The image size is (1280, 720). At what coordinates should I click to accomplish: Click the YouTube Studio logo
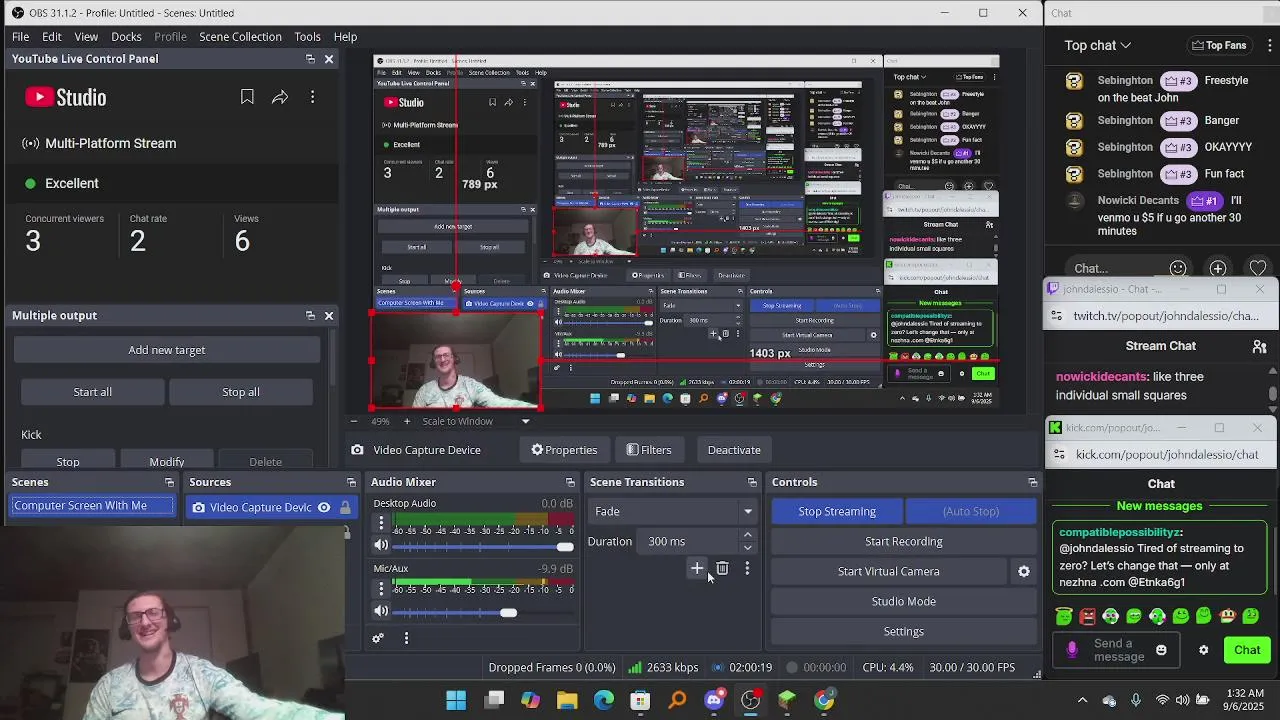coord(66,97)
